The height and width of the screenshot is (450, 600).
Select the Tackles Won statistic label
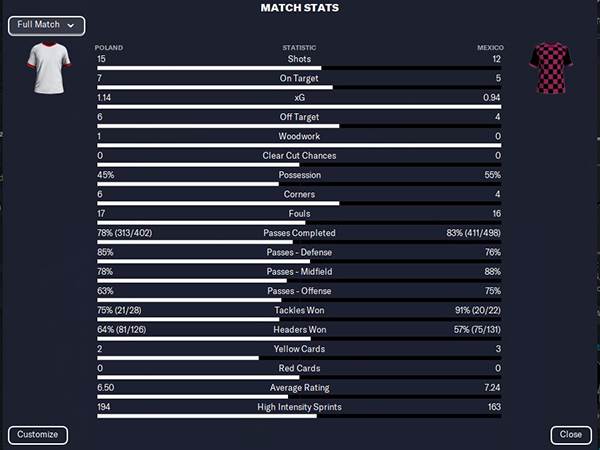(x=299, y=310)
